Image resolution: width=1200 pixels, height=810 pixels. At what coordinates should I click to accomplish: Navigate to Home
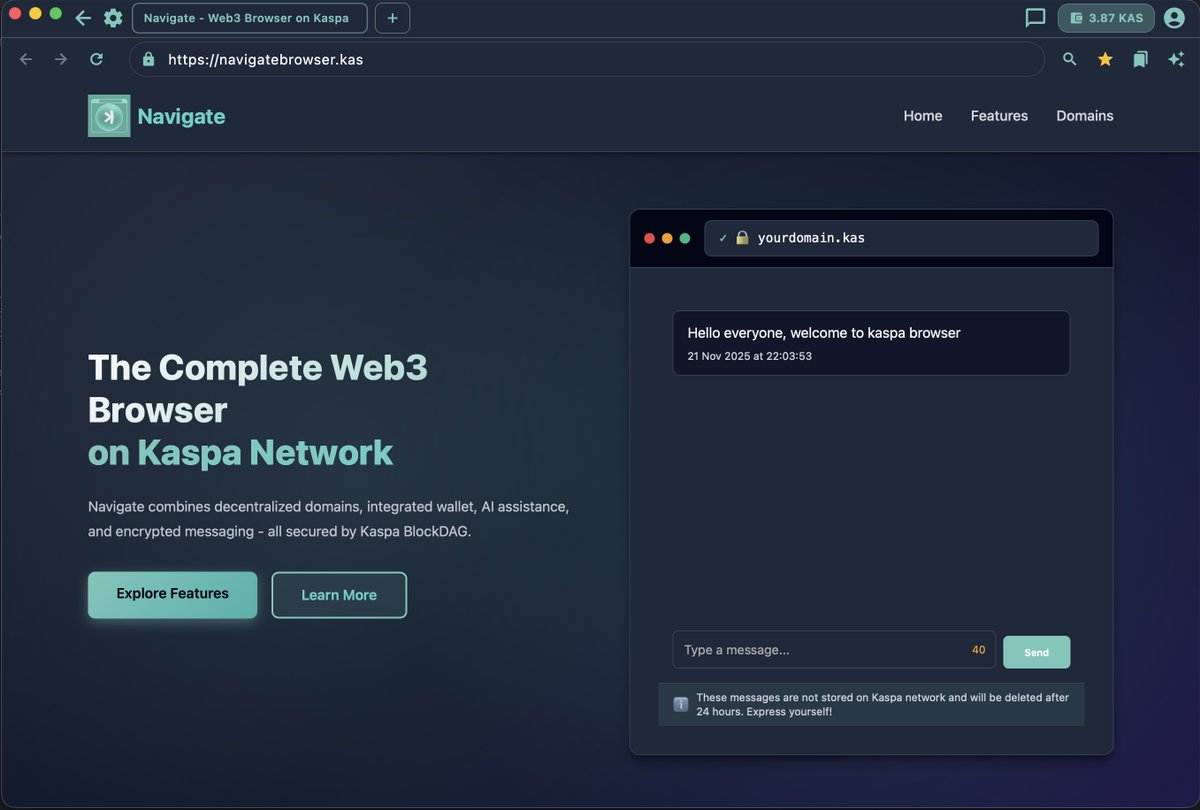[x=922, y=116]
